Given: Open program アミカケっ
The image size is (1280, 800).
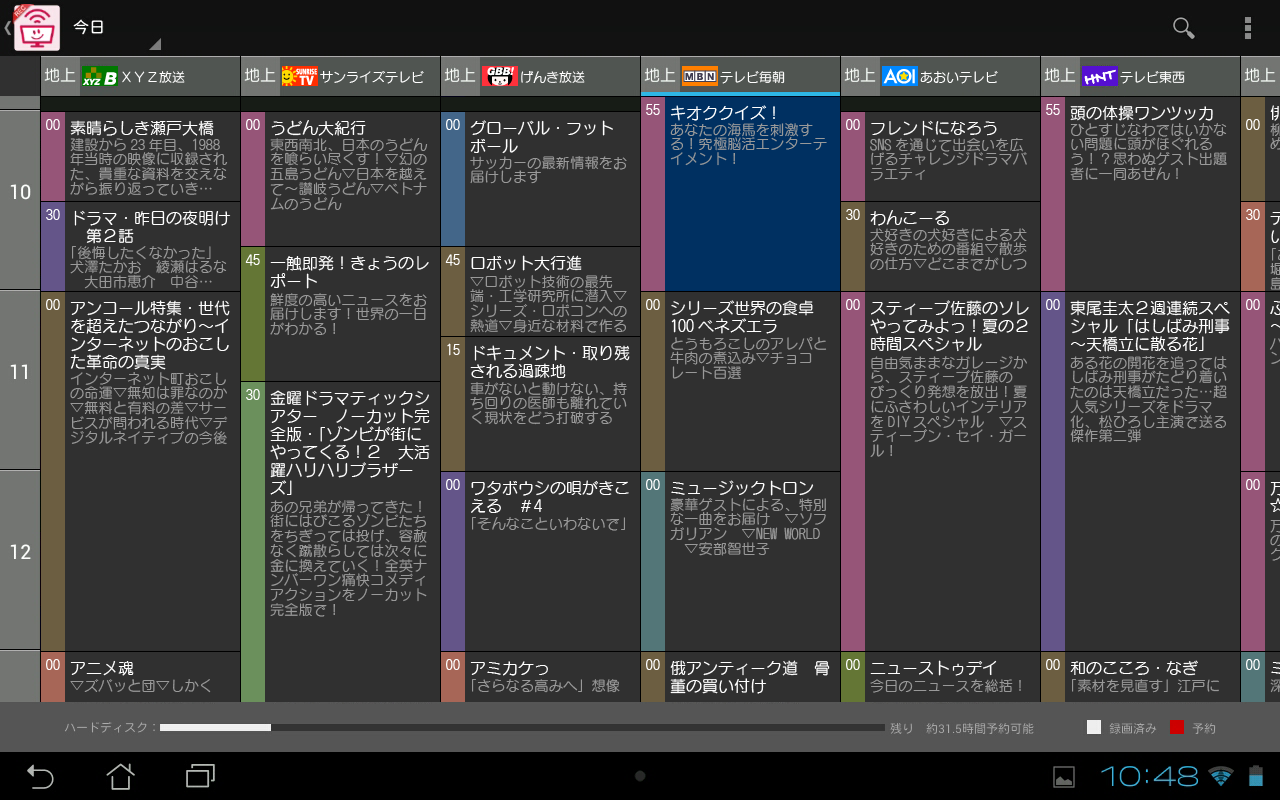Looking at the screenshot, I should click(x=540, y=677).
